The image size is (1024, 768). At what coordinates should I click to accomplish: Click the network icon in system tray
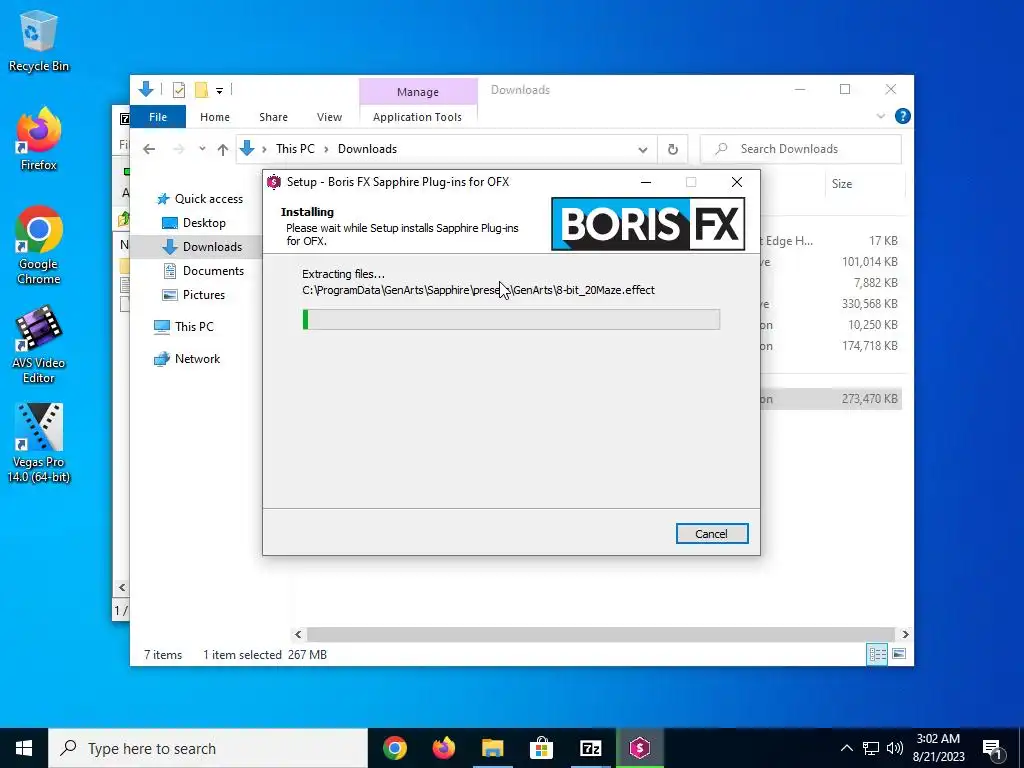pos(871,748)
